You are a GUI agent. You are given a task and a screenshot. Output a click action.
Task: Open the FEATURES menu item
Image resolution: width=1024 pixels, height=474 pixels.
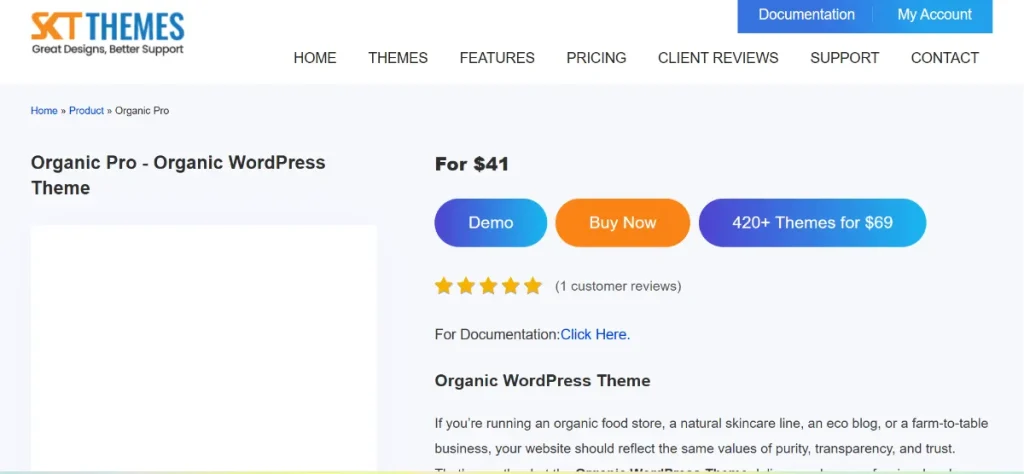pyautogui.click(x=497, y=58)
